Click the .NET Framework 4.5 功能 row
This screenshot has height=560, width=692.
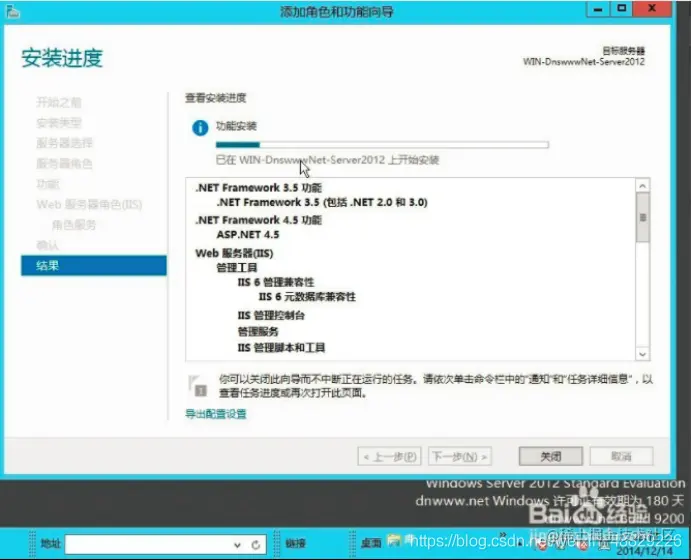[259, 220]
